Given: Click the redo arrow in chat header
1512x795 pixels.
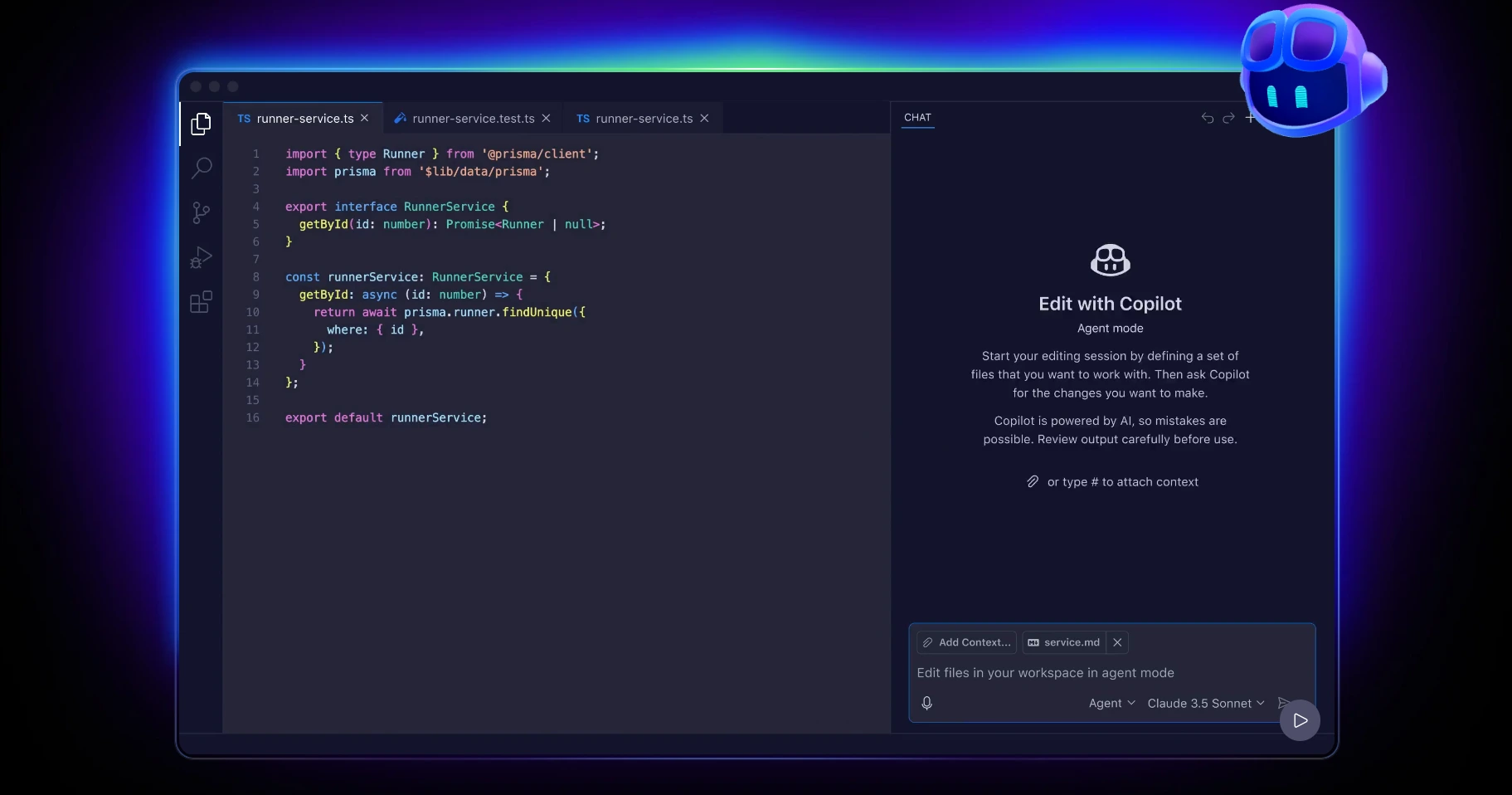Looking at the screenshot, I should tap(1228, 118).
